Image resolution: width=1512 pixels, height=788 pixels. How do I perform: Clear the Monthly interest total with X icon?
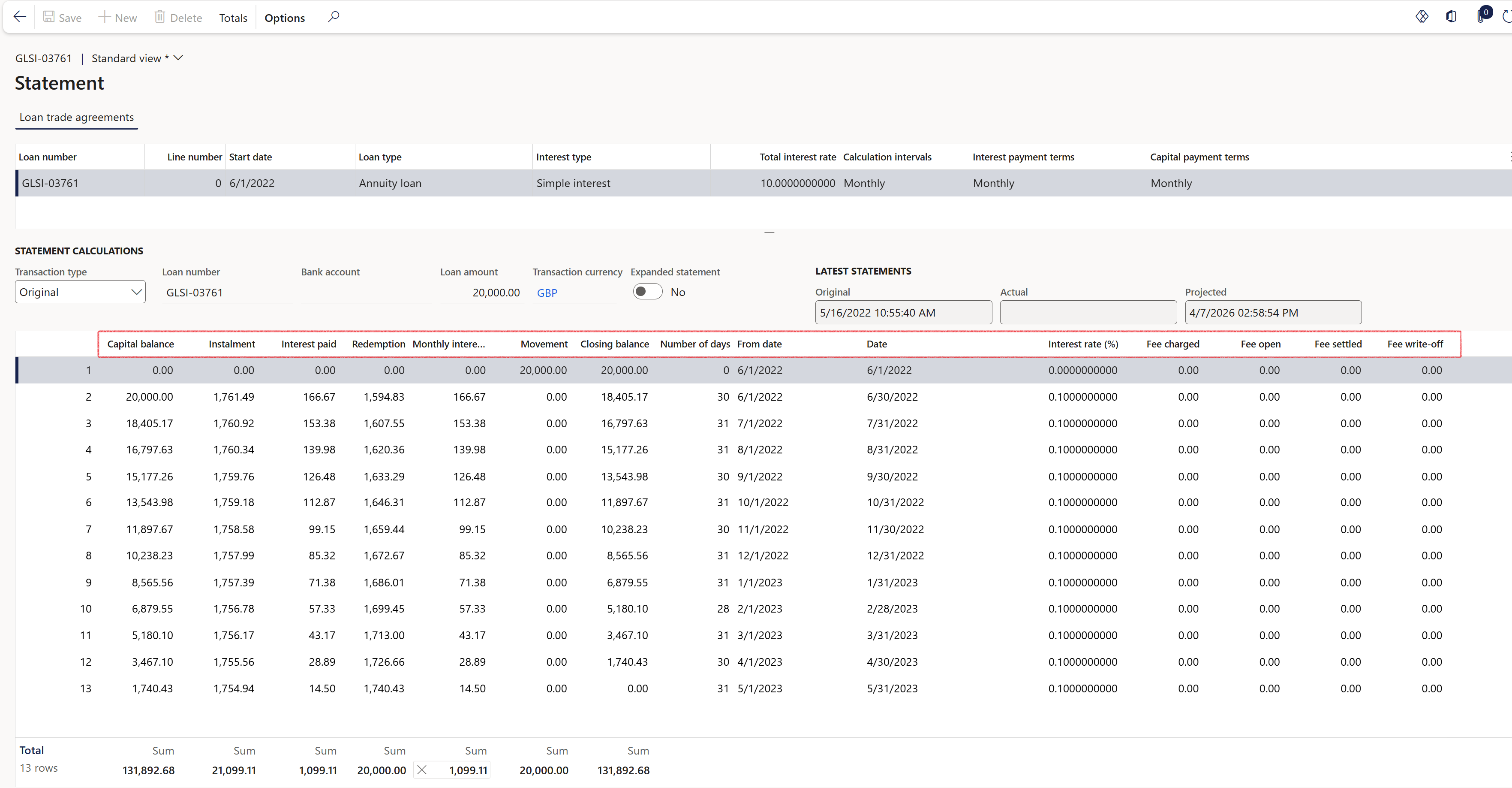pyautogui.click(x=422, y=770)
